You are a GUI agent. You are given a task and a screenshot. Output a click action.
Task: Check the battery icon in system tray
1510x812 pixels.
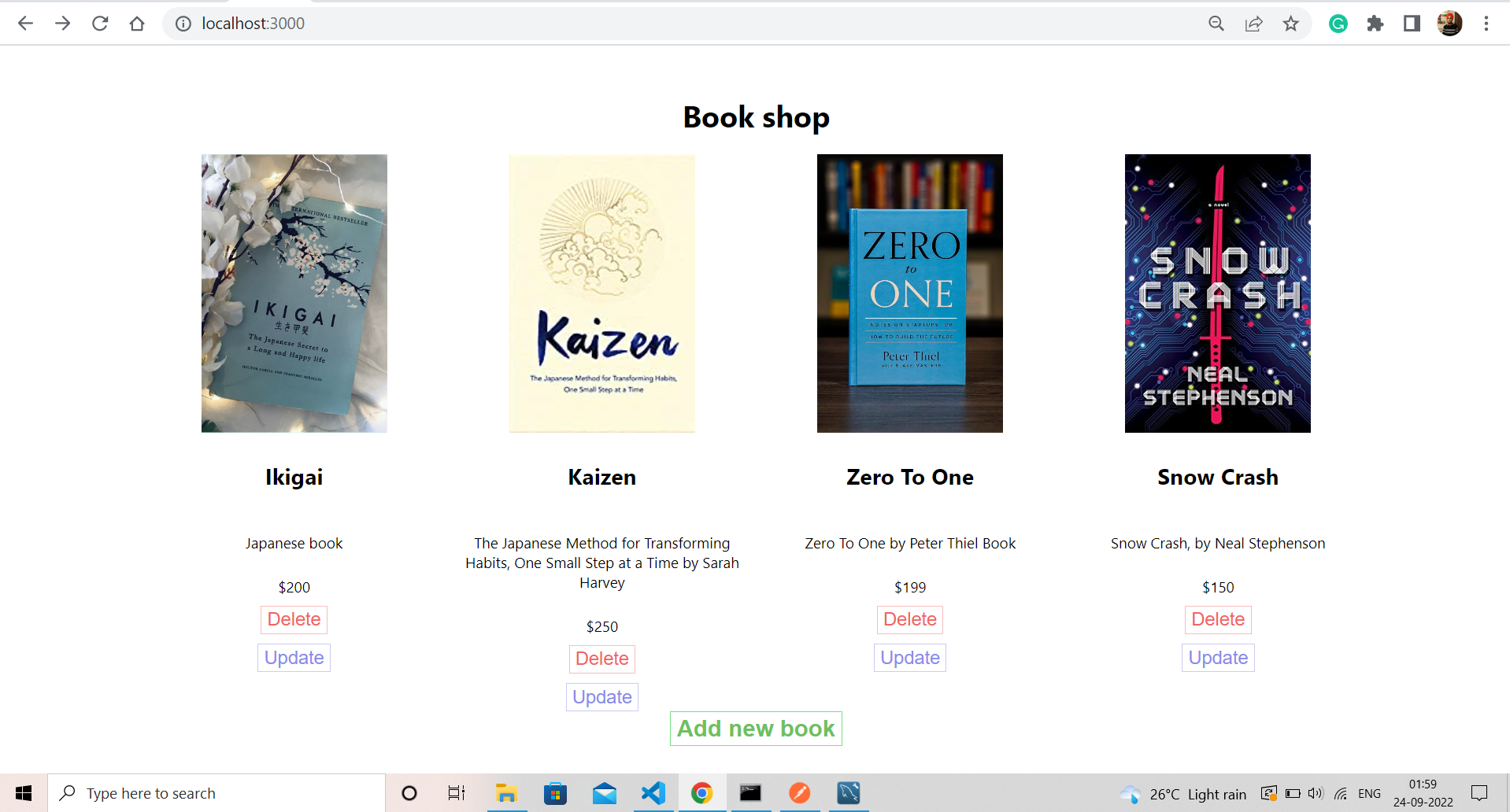tap(1293, 793)
